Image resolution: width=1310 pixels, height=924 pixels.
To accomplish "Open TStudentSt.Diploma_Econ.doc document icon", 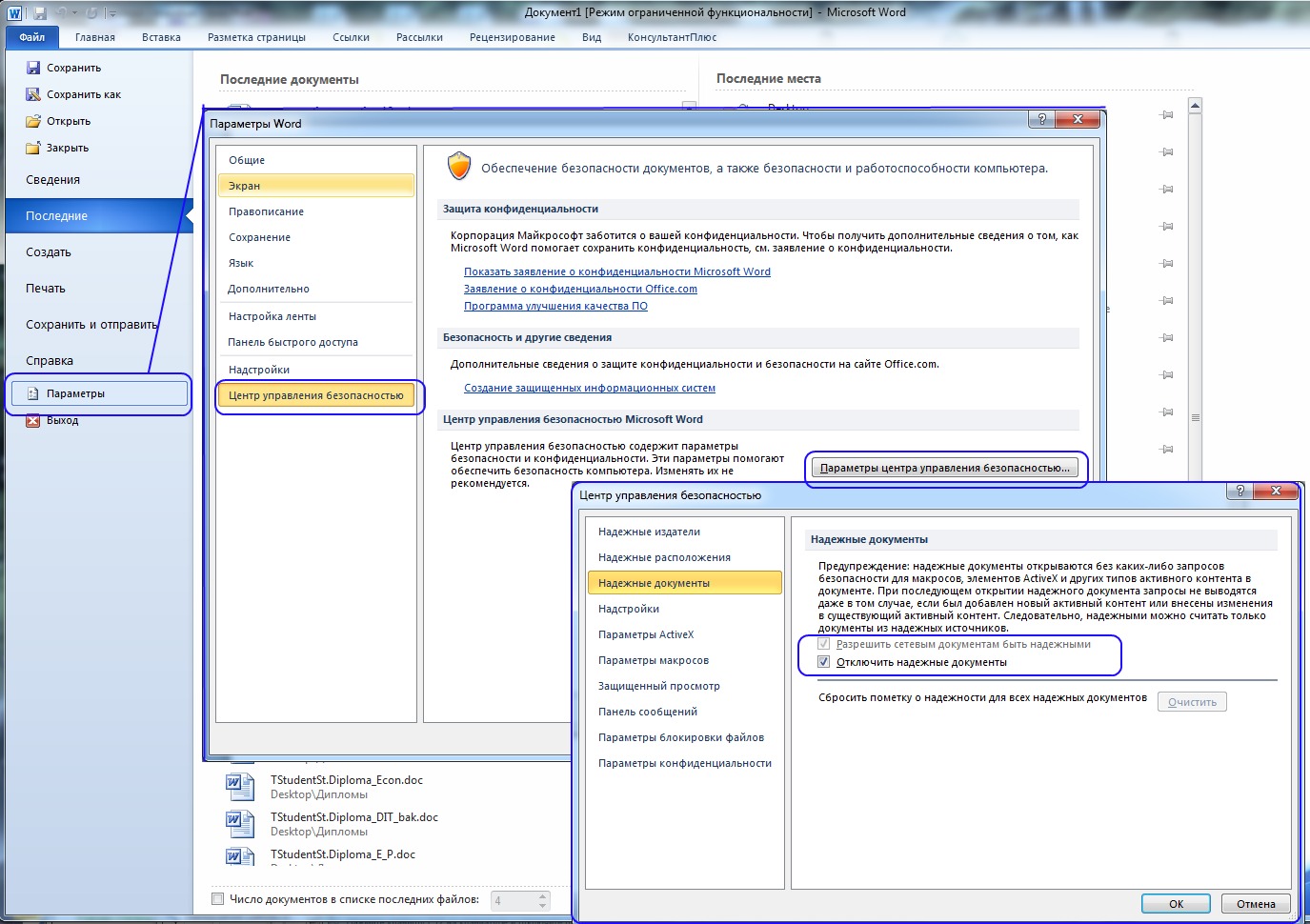I will point(240,786).
